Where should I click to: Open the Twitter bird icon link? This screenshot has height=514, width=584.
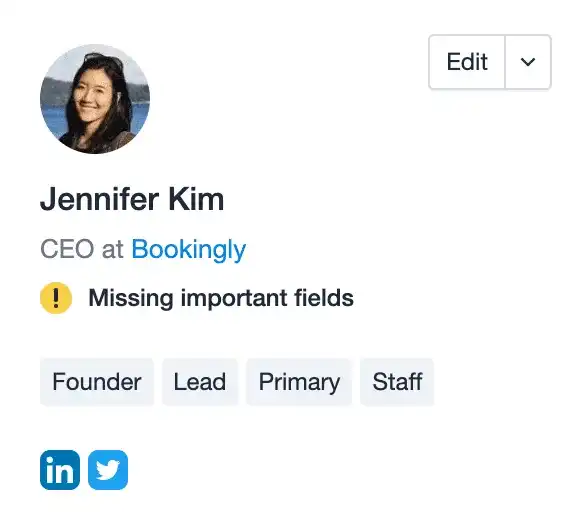[108, 470]
